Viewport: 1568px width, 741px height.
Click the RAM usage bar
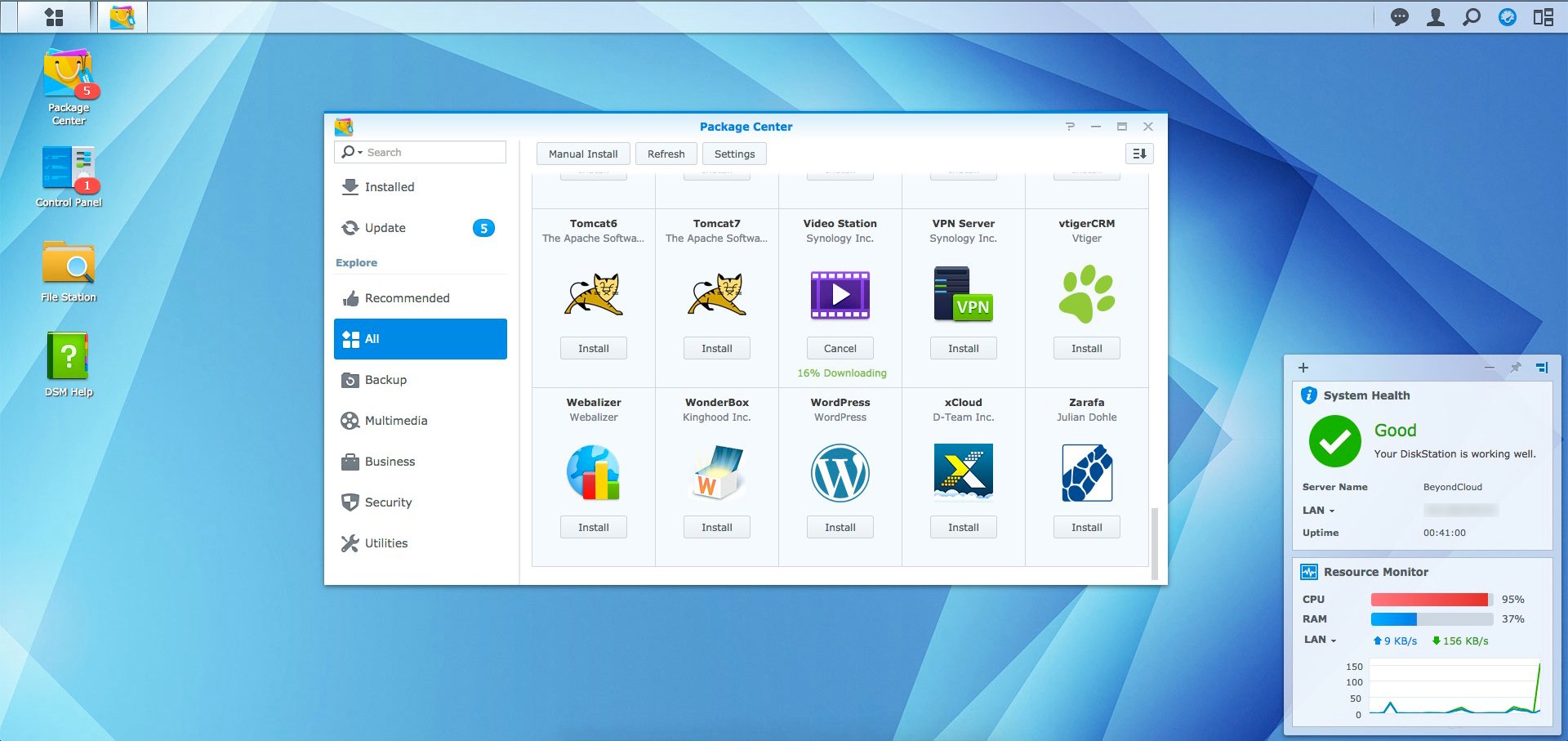pyautogui.click(x=1432, y=619)
